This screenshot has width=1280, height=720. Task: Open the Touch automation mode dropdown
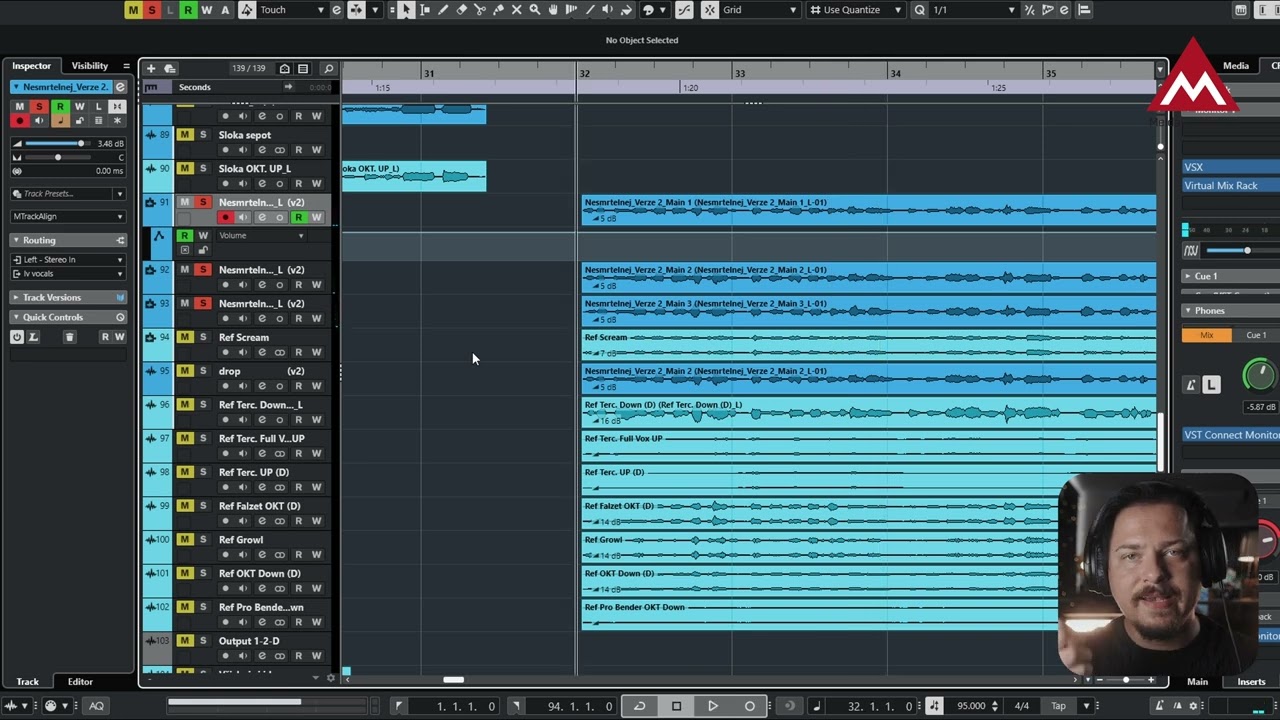pos(292,10)
